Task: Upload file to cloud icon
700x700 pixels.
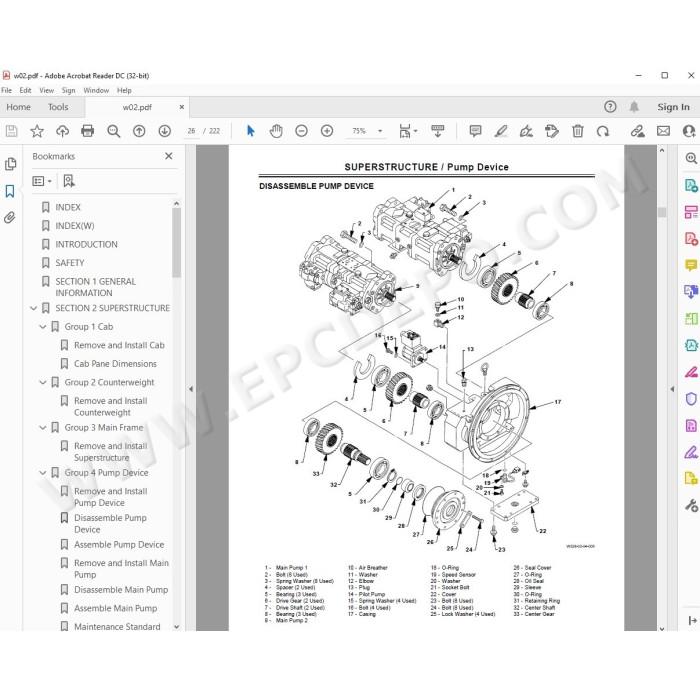Action: pyautogui.click(x=62, y=131)
